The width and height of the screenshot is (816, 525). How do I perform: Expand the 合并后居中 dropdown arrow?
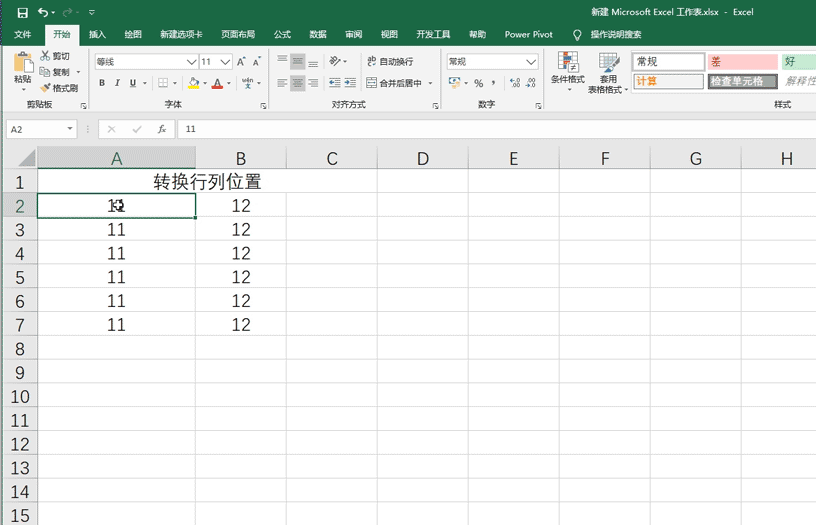(x=430, y=83)
